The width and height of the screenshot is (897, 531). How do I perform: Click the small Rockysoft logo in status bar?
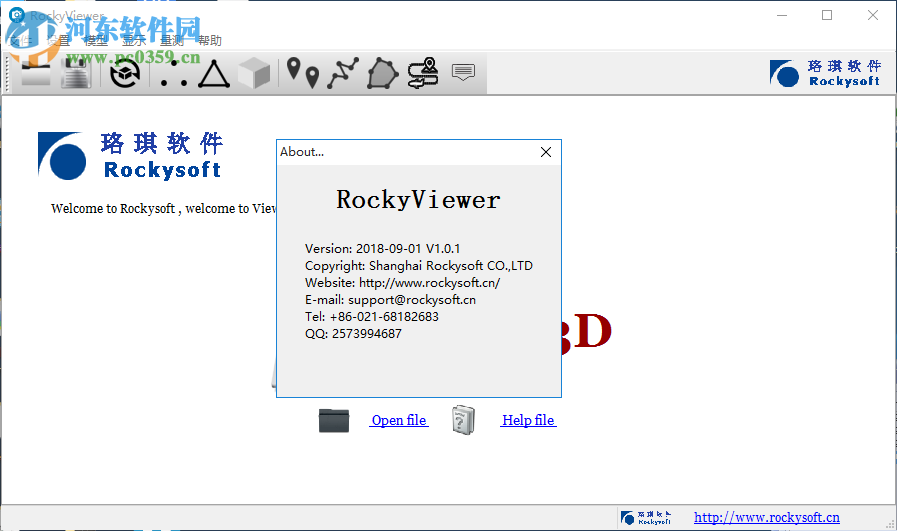[x=646, y=518]
